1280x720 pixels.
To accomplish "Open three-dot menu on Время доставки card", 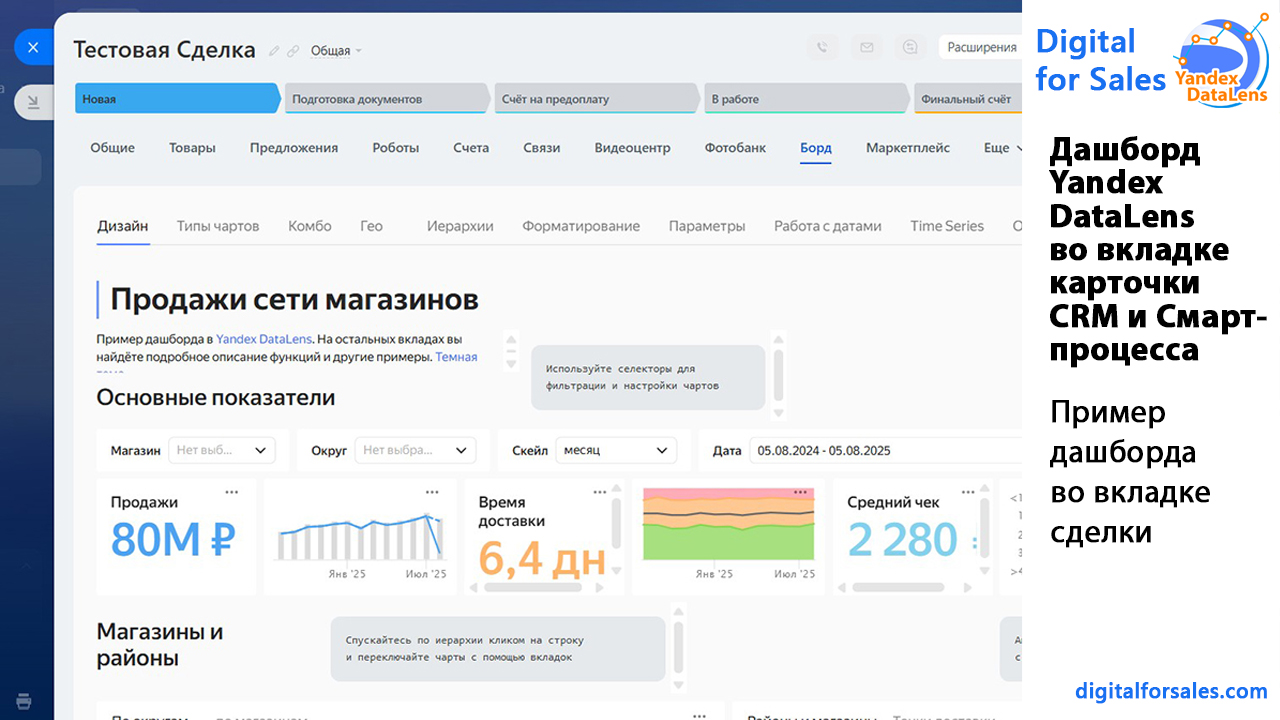I will click(600, 492).
